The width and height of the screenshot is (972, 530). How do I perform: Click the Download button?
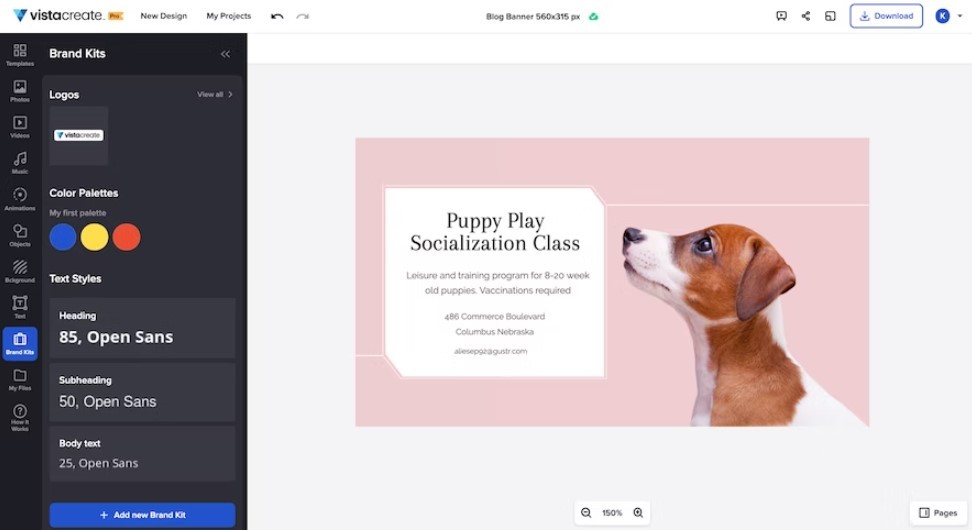click(x=886, y=16)
